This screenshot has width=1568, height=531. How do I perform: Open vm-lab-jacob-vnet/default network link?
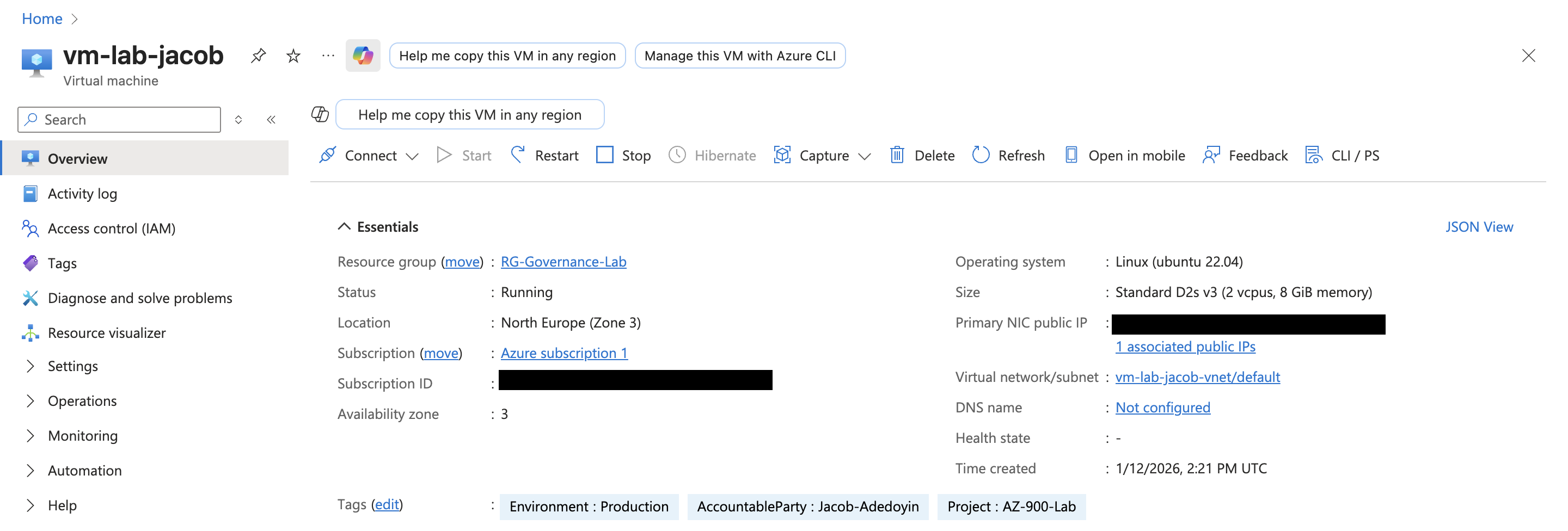[1197, 377]
